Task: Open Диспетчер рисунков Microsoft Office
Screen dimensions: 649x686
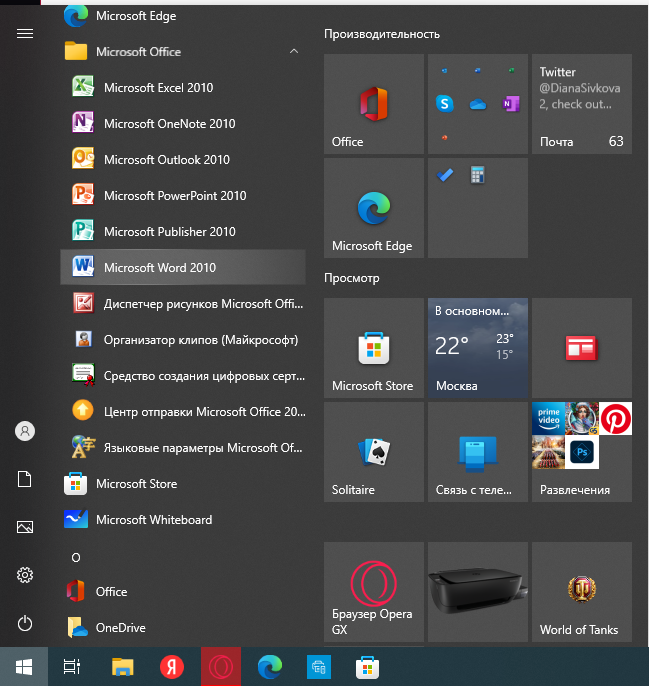Action: pyautogui.click(x=183, y=303)
